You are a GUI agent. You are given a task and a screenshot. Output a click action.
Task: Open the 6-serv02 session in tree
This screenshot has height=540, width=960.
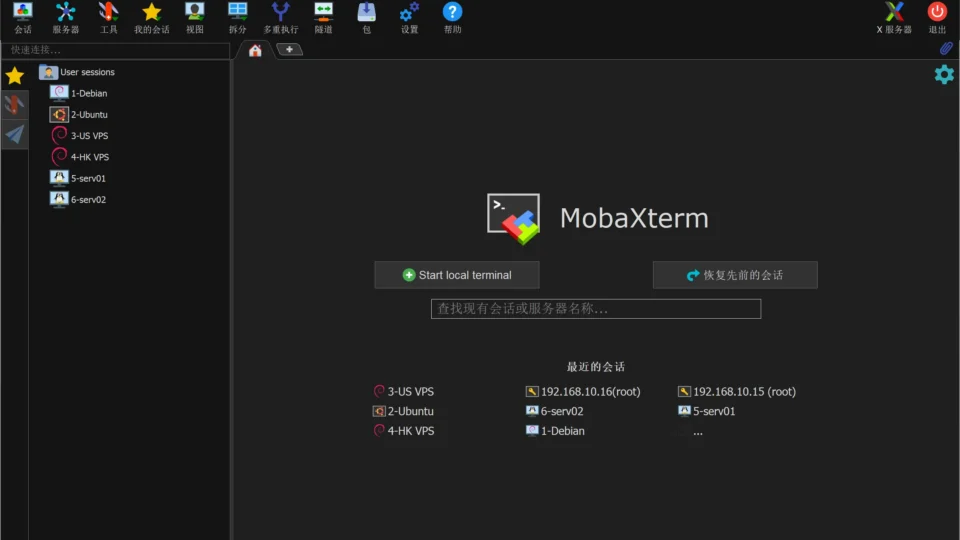78,200
